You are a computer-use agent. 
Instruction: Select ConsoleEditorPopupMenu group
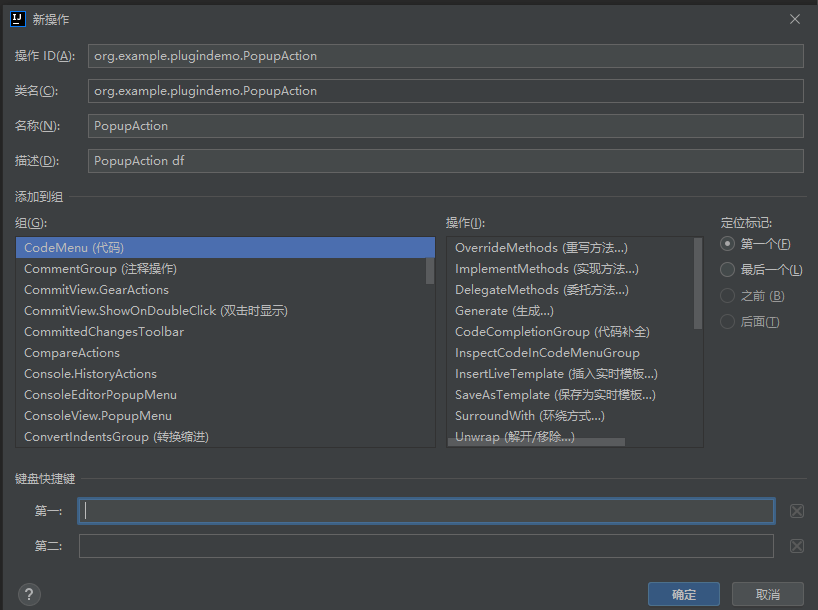point(225,395)
